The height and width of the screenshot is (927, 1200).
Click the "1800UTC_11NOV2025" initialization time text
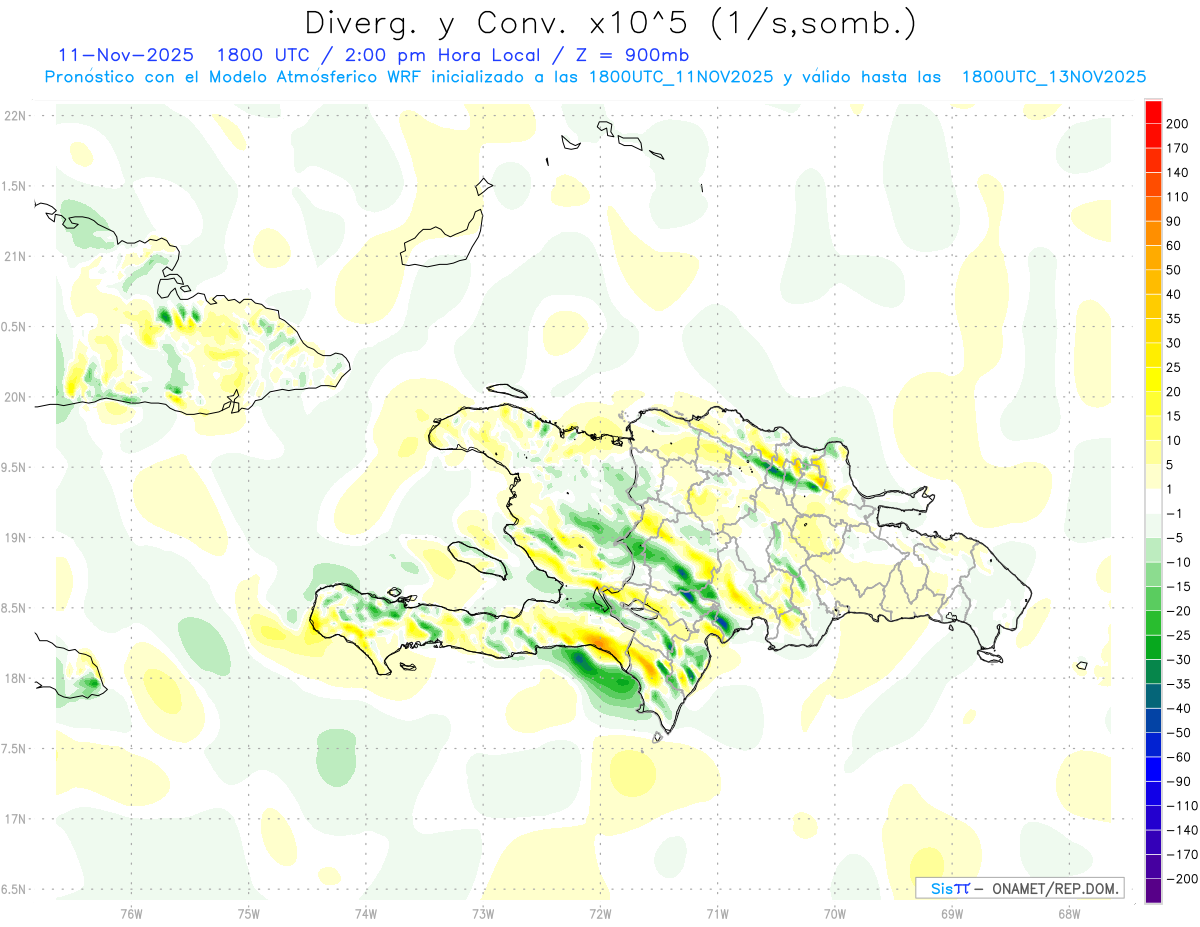click(681, 77)
